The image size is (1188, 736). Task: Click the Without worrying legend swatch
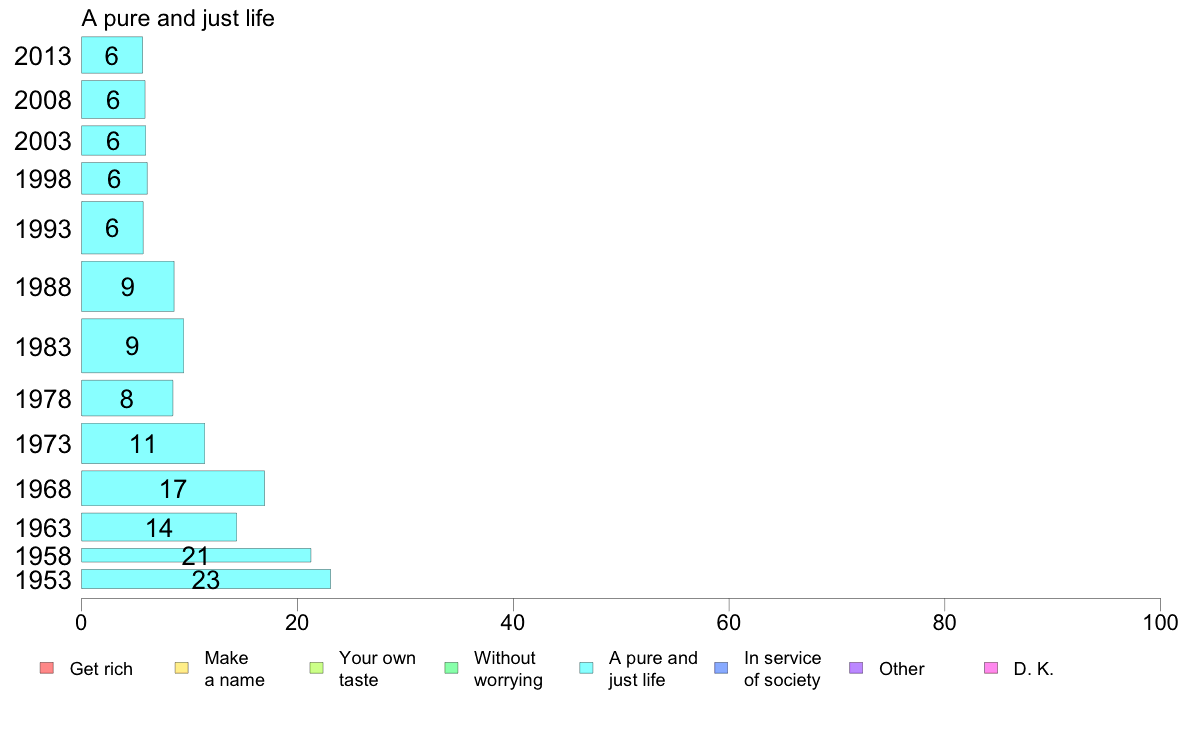[x=451, y=668]
